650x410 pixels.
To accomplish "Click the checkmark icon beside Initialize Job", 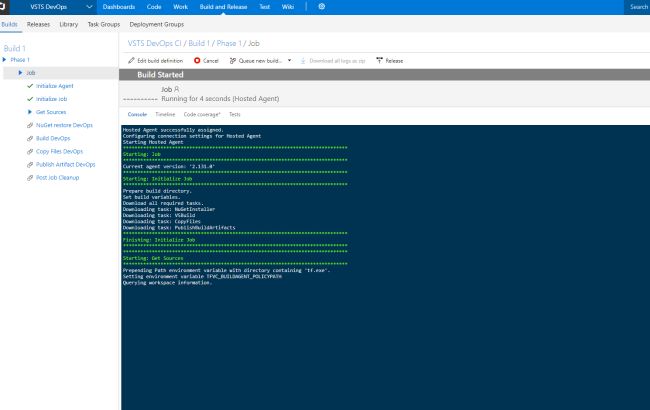I will tap(30, 99).
